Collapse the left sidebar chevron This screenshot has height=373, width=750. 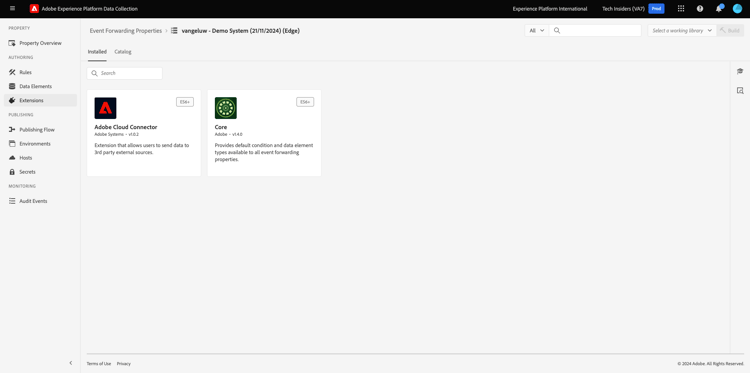click(71, 363)
